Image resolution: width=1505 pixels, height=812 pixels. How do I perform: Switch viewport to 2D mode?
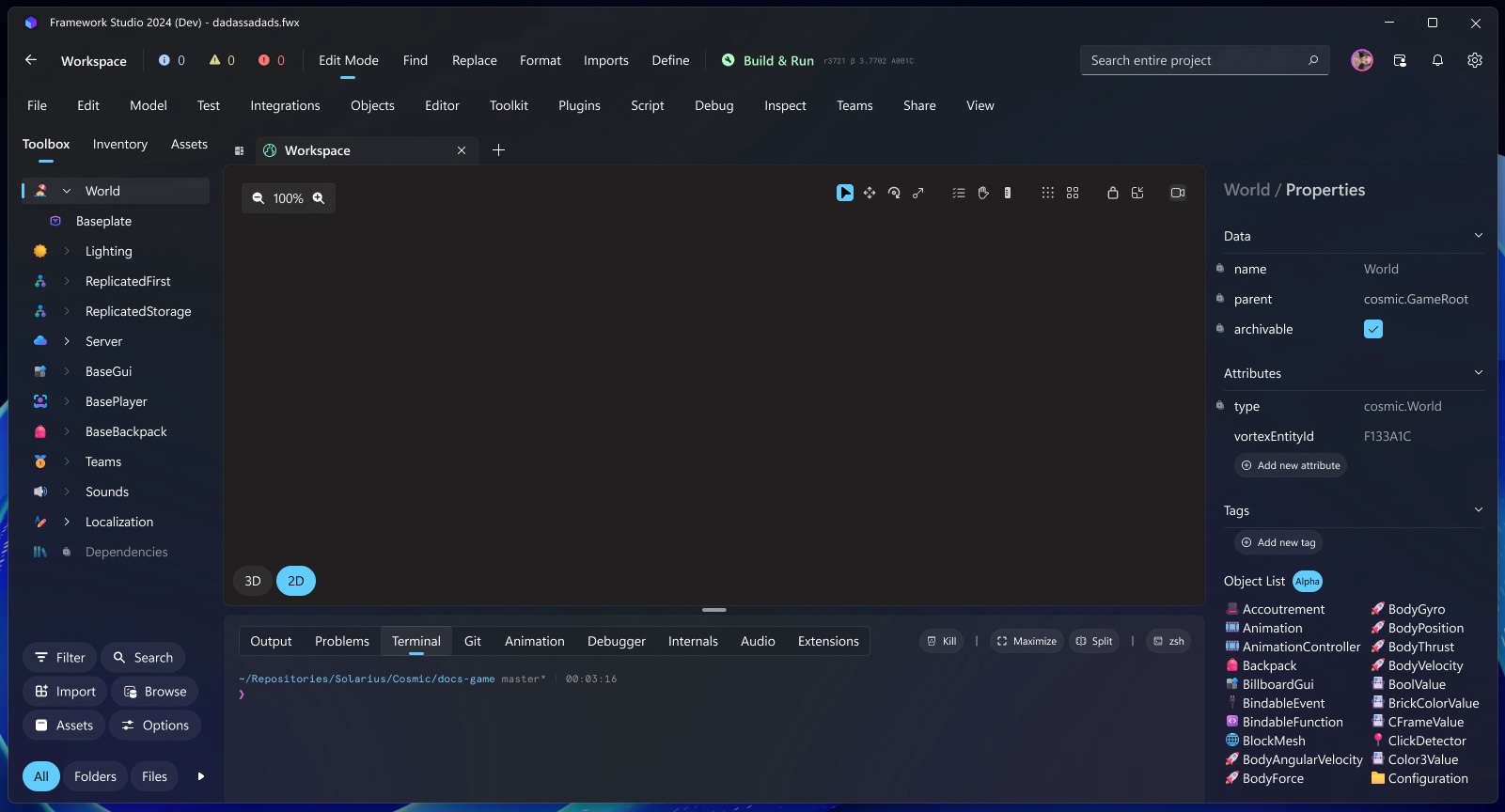pyautogui.click(x=296, y=581)
